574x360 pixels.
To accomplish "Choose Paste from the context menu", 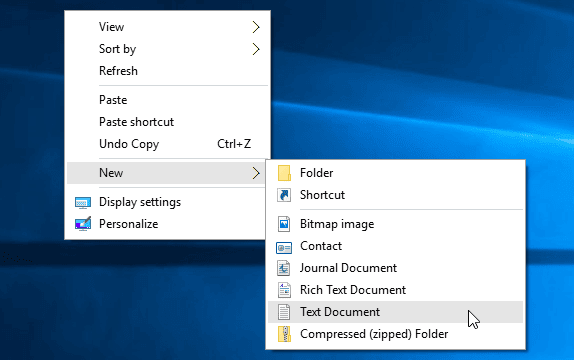I will [168, 100].
